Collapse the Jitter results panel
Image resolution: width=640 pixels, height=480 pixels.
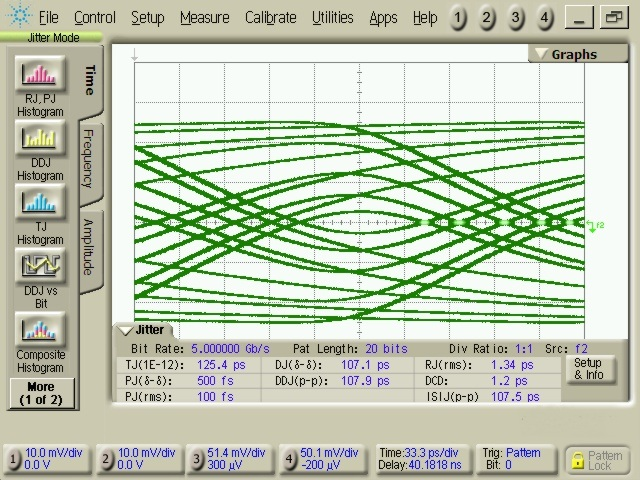[143, 330]
